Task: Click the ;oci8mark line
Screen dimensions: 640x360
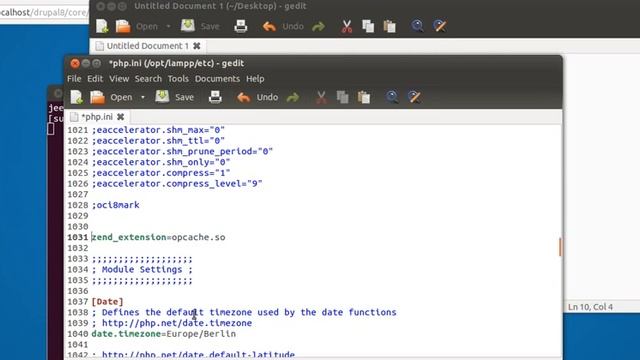Action: click(x=116, y=205)
